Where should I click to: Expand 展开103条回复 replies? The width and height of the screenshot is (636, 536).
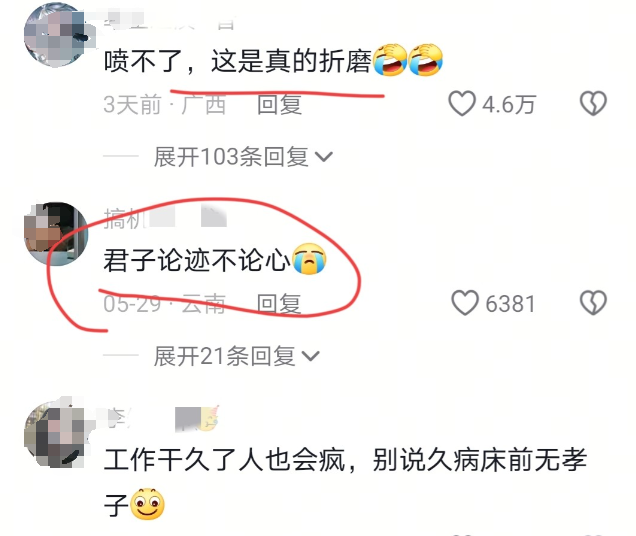point(243,156)
